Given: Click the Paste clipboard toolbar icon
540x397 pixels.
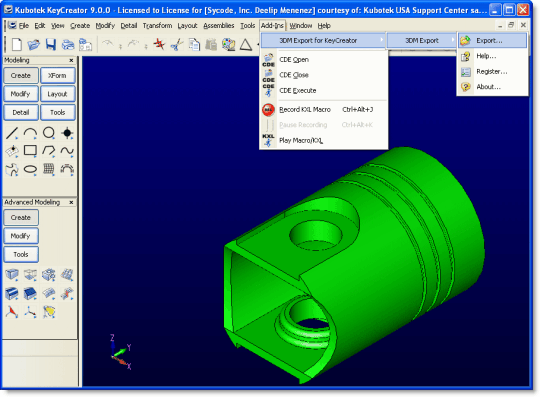Looking at the screenshot, I should 211,45.
